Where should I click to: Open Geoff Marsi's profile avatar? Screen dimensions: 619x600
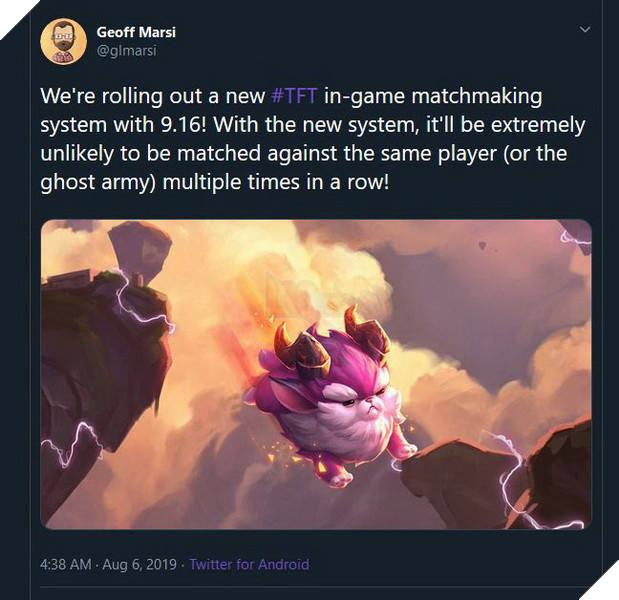pyautogui.click(x=64, y=41)
